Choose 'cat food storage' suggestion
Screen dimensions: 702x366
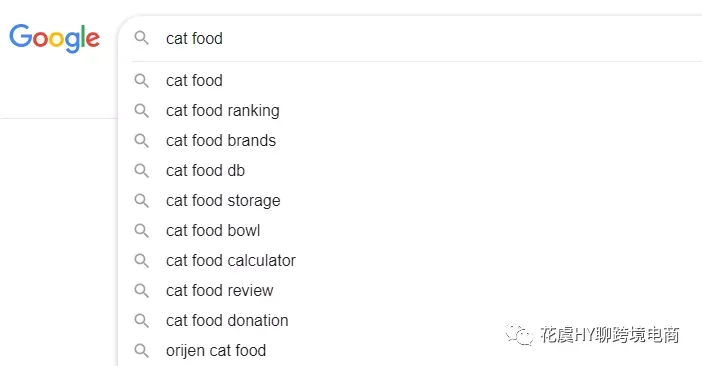tap(410, 200)
